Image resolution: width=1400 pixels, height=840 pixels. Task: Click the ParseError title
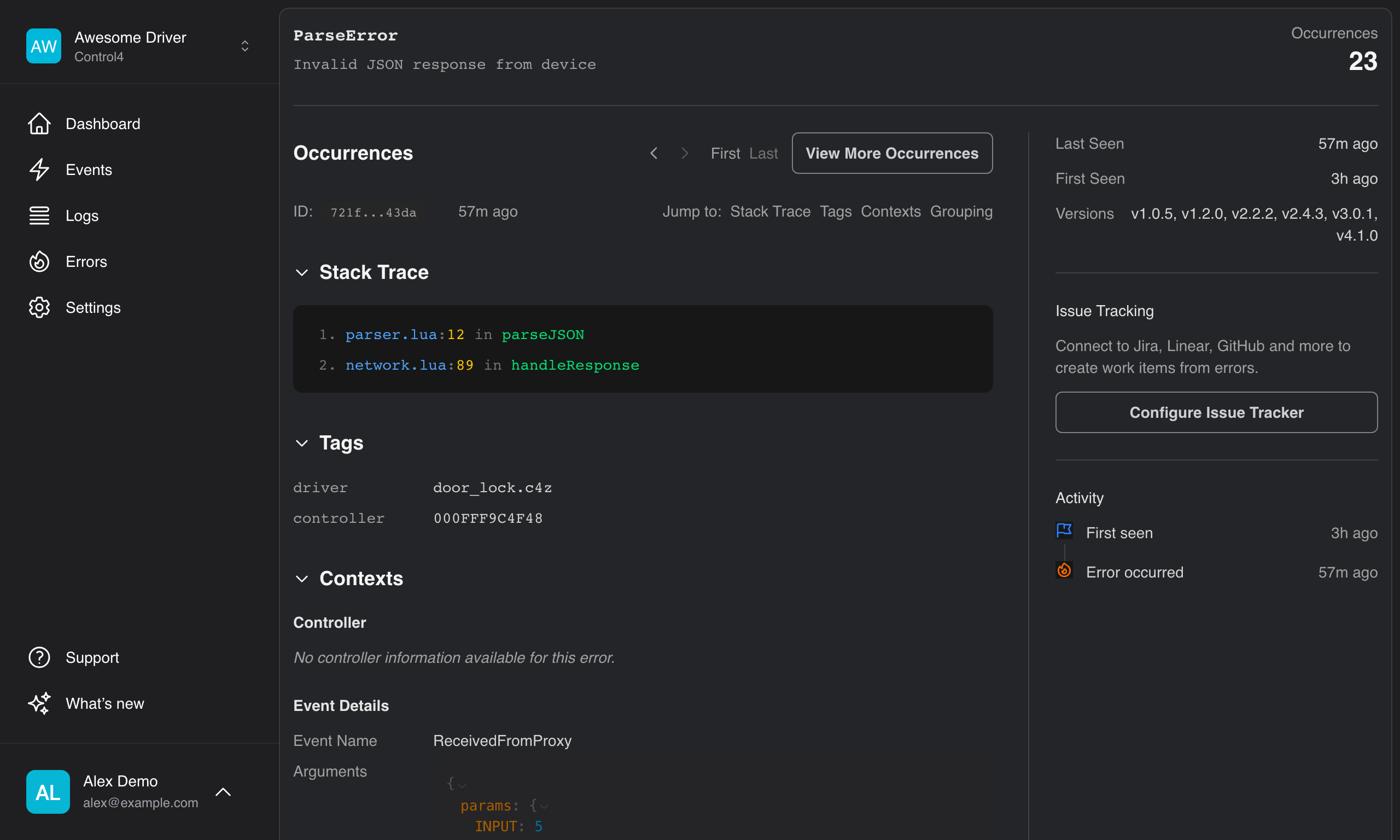coord(345,35)
